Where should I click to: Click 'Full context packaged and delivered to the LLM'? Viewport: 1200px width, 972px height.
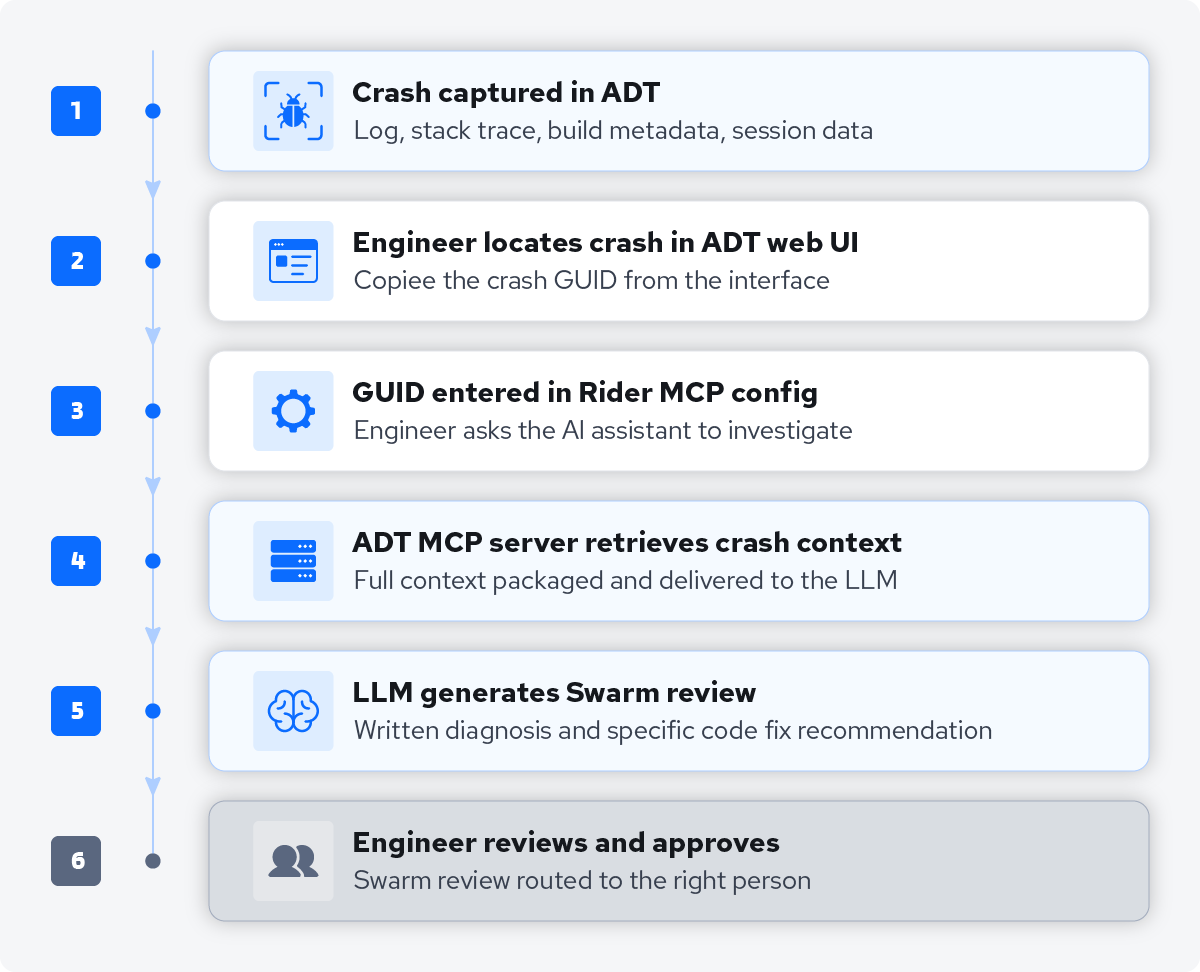(625, 580)
